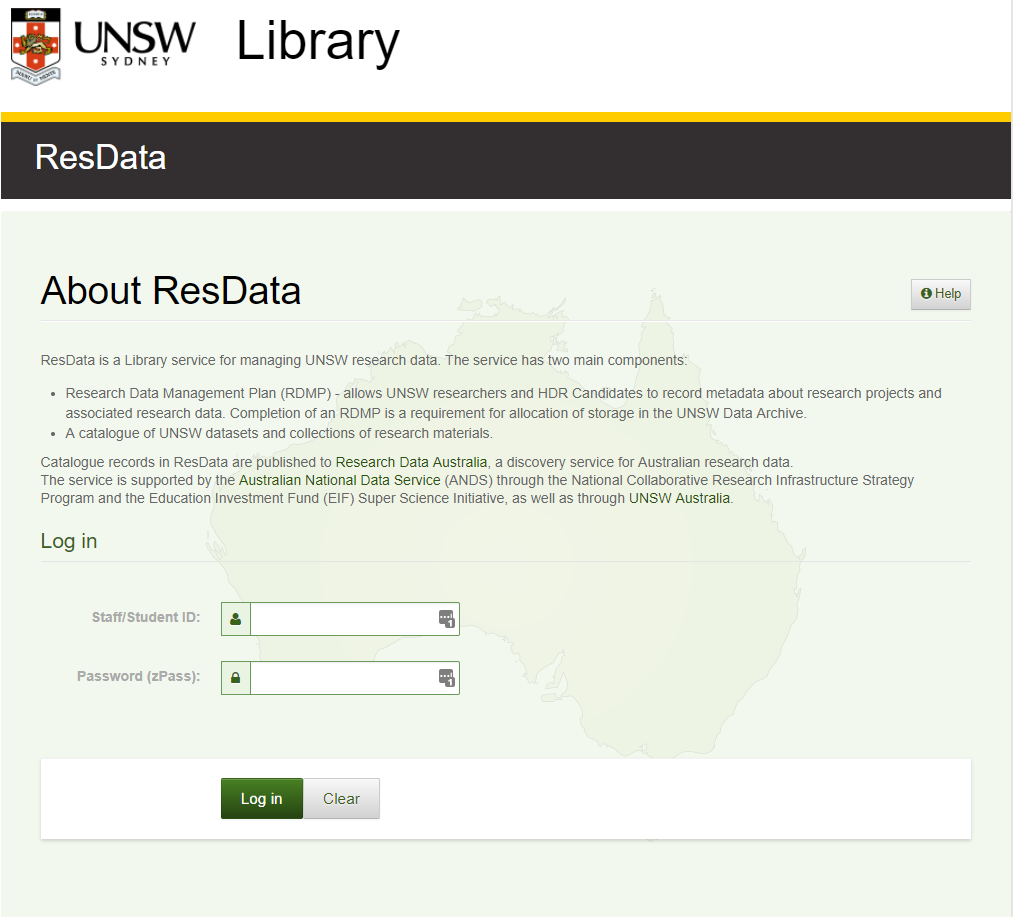Open password manager icon in Password field
Screen dimensions: 1013x917
446,678
